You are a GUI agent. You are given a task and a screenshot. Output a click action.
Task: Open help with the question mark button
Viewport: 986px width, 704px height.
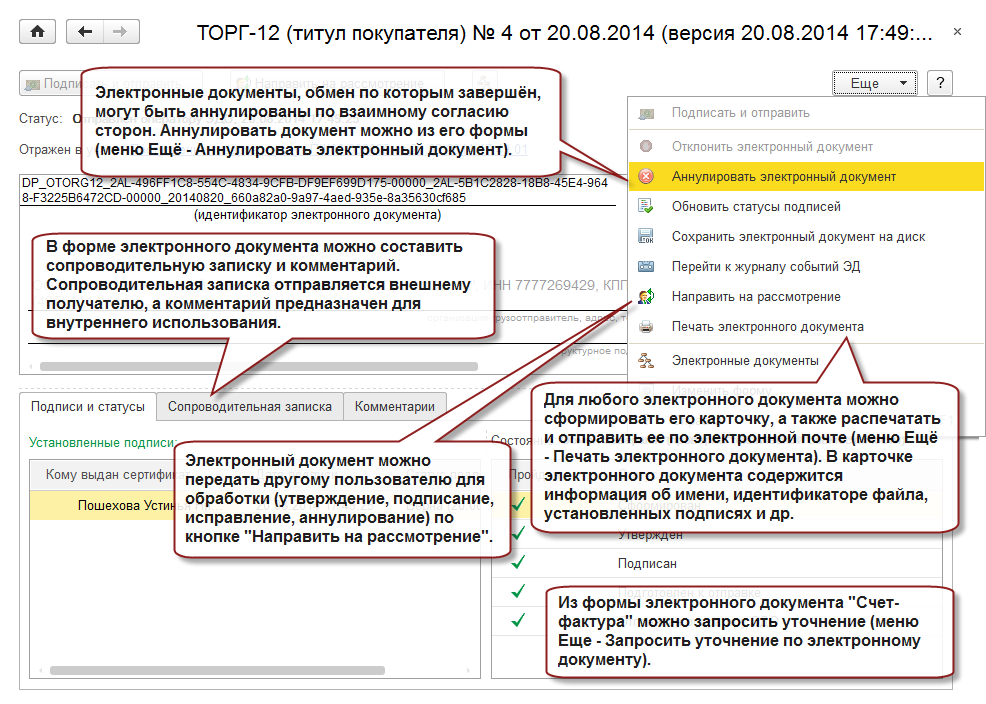(940, 83)
